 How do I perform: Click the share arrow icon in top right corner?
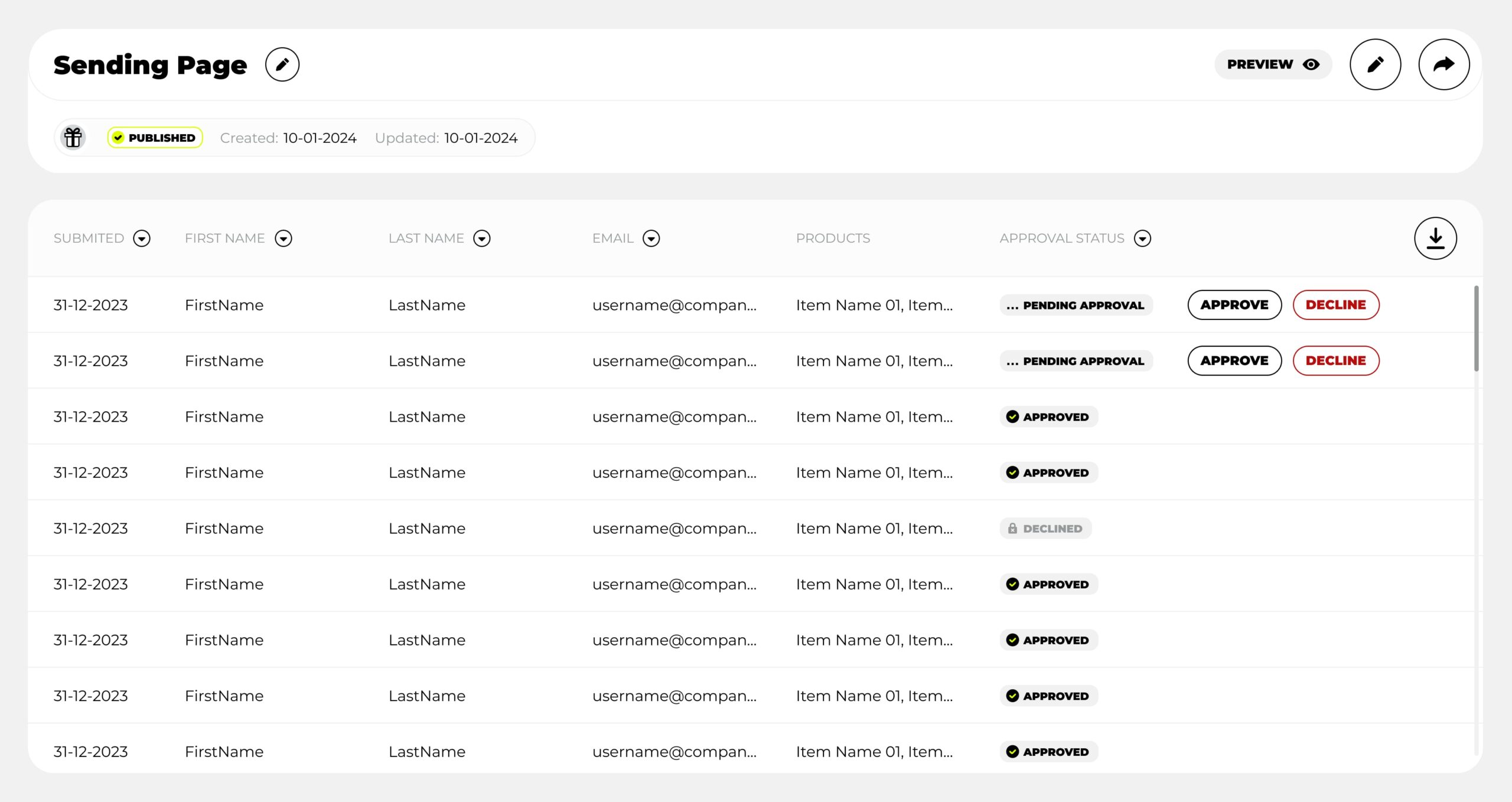(1443, 64)
